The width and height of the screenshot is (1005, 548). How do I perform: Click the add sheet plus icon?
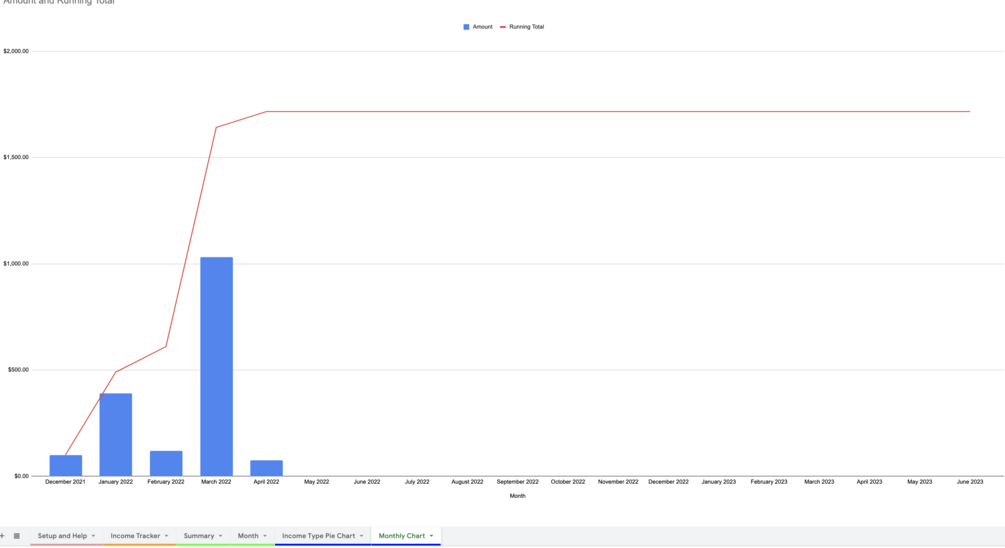click(x=3, y=536)
